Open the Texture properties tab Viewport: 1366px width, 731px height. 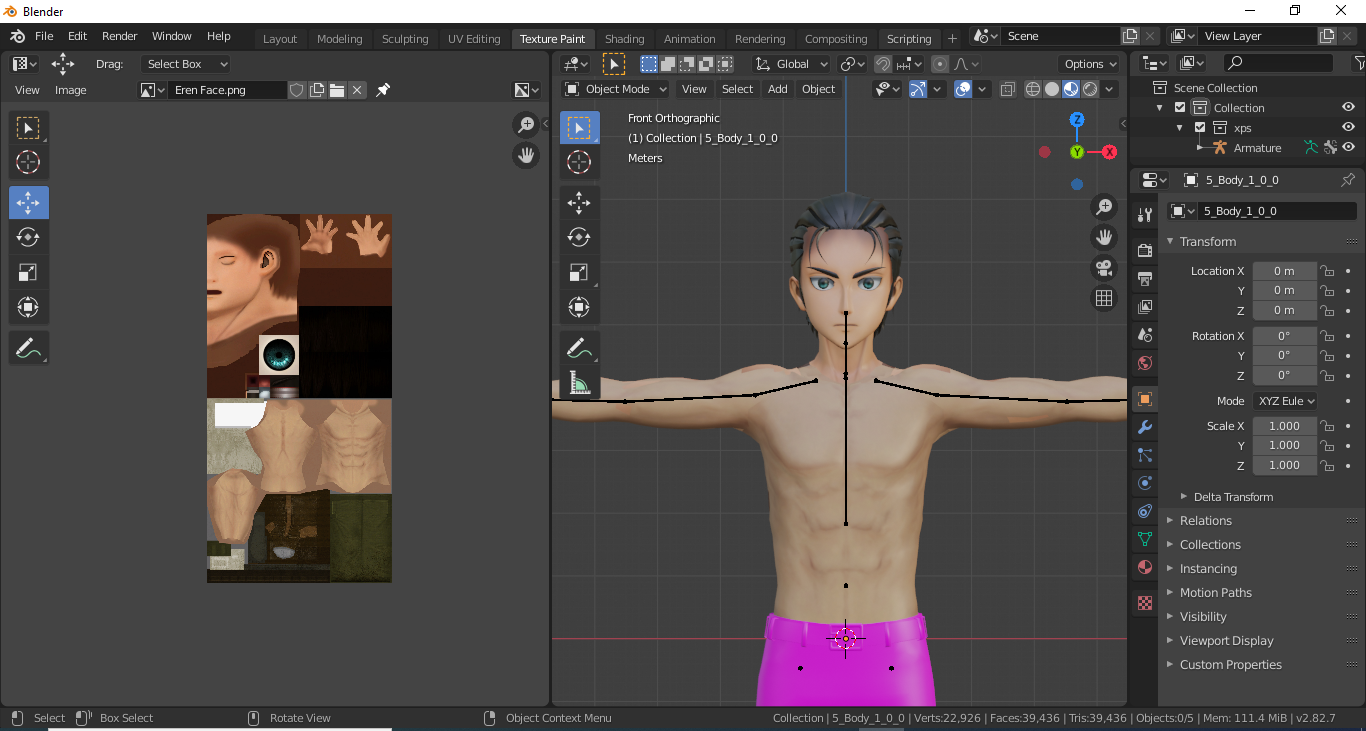pyautogui.click(x=1145, y=603)
